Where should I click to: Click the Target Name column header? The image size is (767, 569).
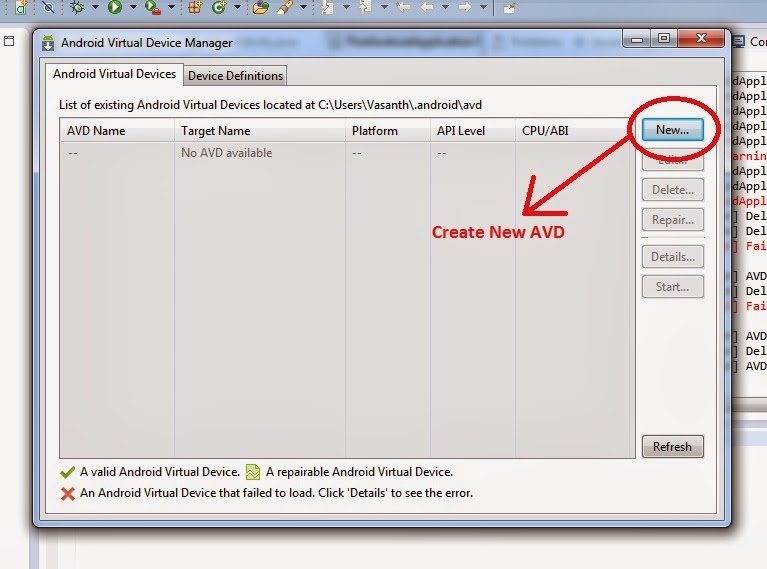pos(260,131)
